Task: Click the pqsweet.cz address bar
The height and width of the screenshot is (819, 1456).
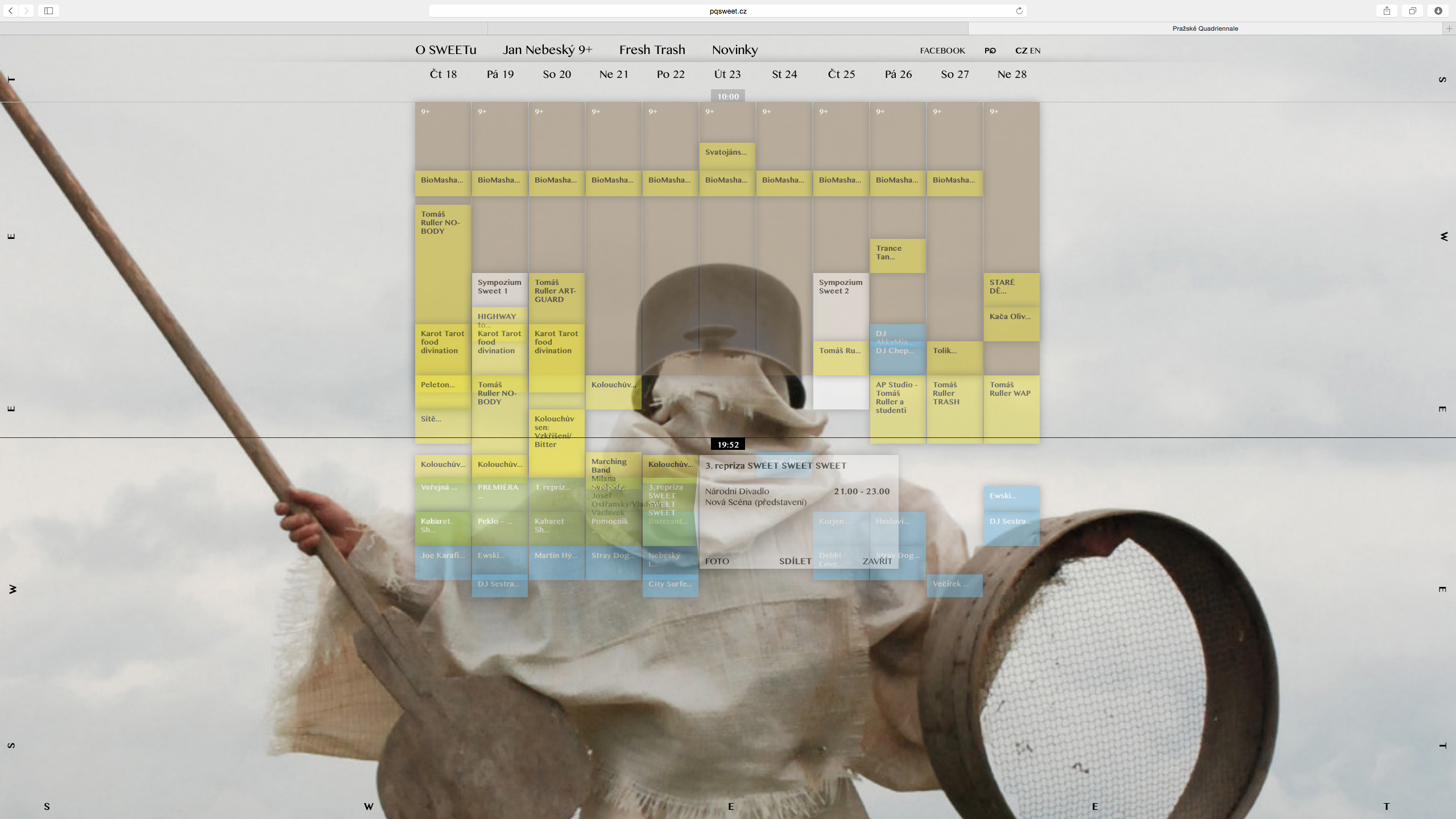Action: [x=728, y=11]
